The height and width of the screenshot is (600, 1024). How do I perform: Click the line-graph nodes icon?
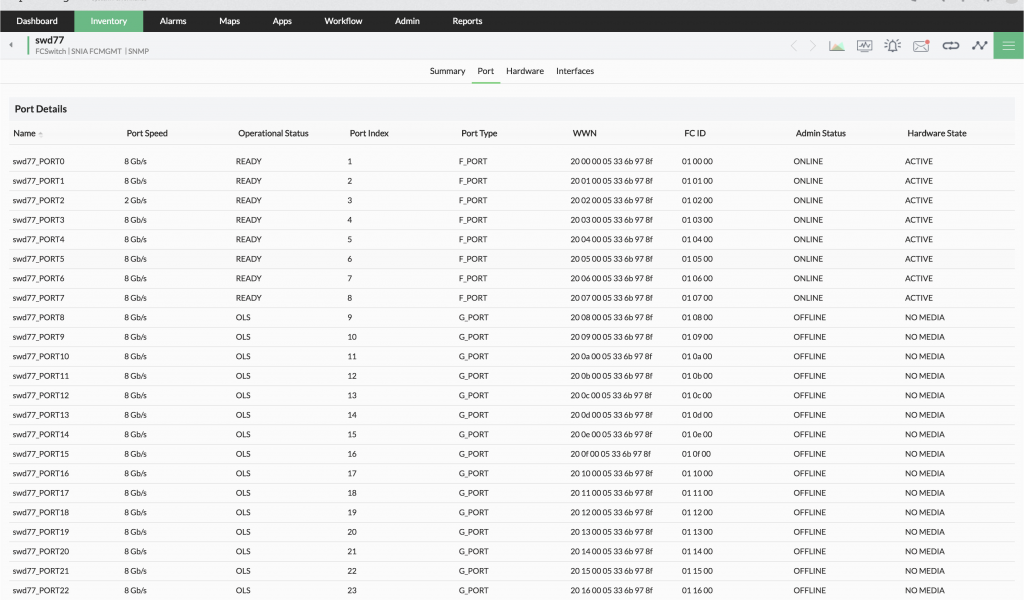coord(980,46)
